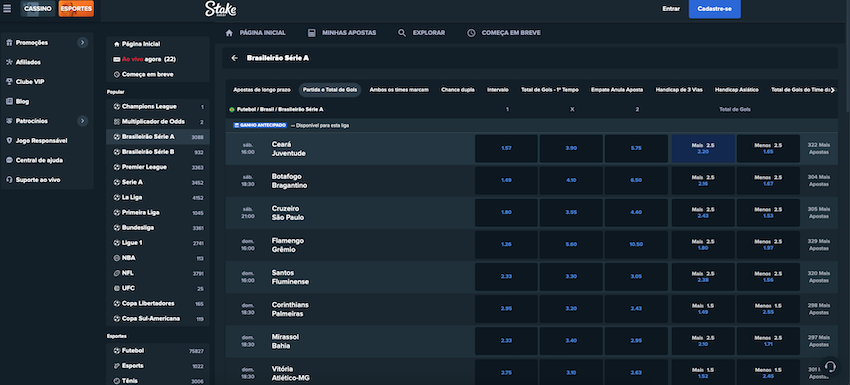Image resolution: width=850 pixels, height=385 pixels.
Task: Click the Suporte ao vivo headset icon
Action: click(x=9, y=179)
